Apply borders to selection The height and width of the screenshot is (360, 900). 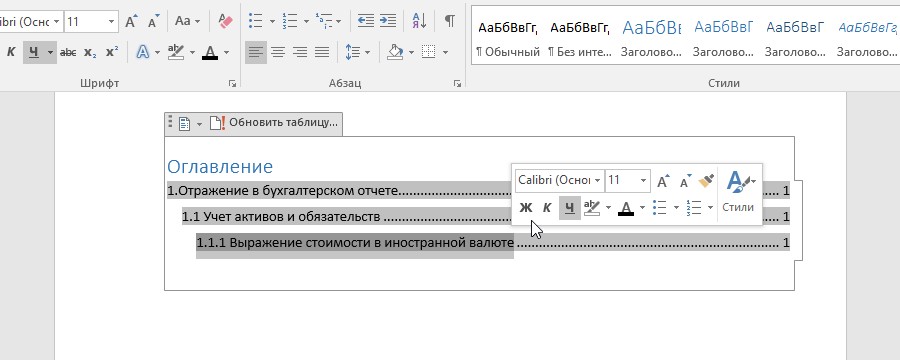(x=428, y=52)
